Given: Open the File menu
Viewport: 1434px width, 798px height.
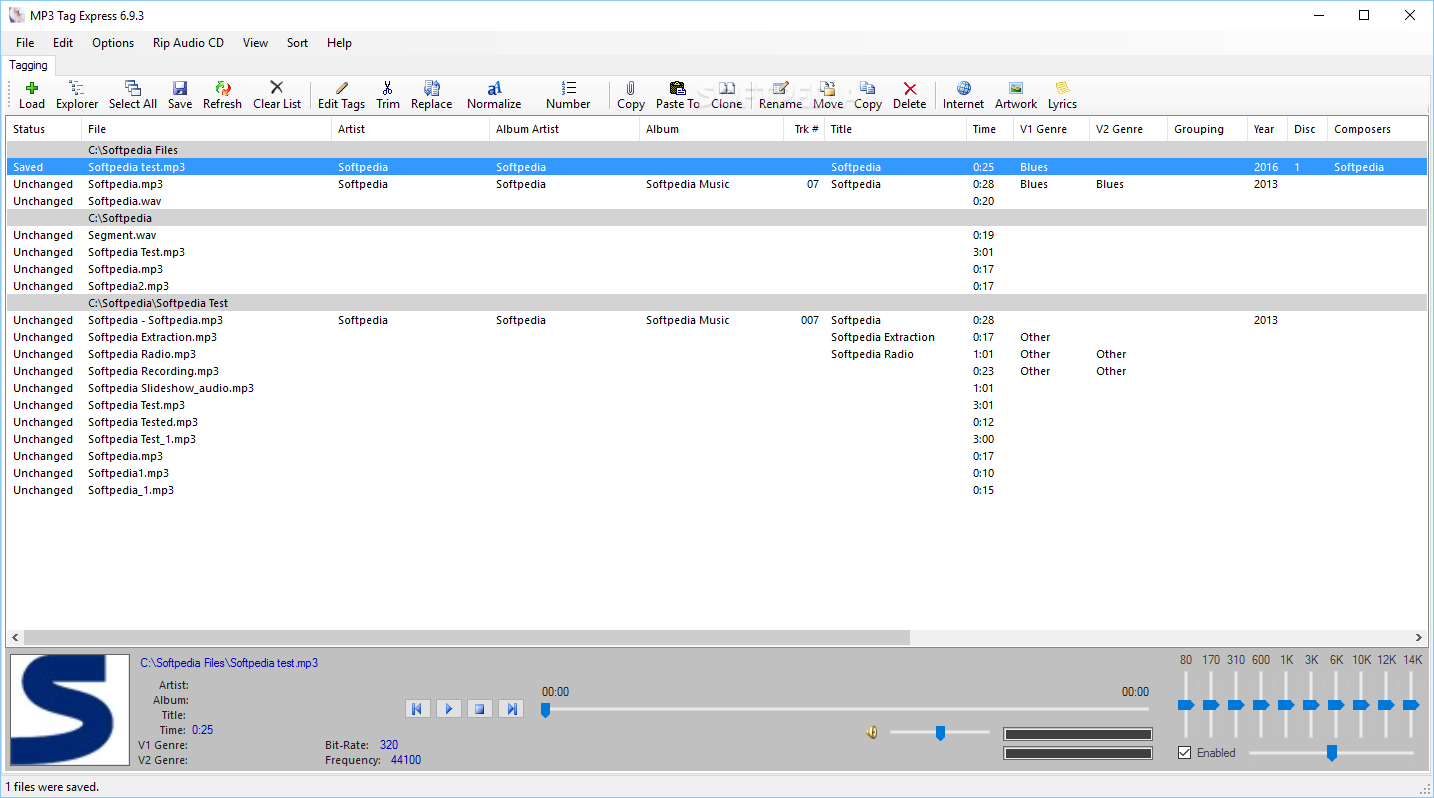Looking at the screenshot, I should tap(25, 43).
